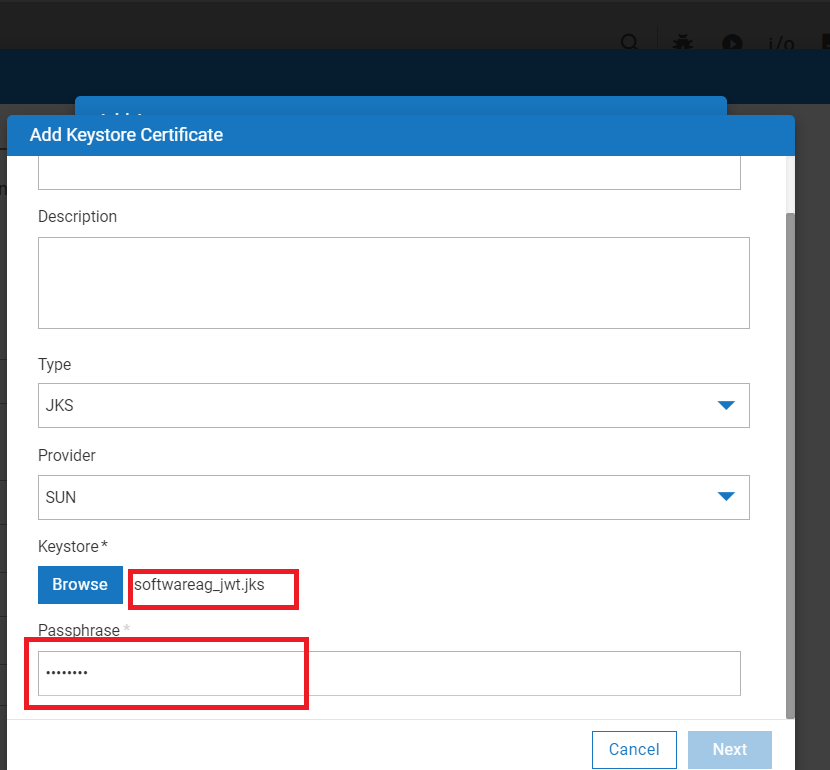Click the debug bug icon
830x770 pixels.
[683, 43]
